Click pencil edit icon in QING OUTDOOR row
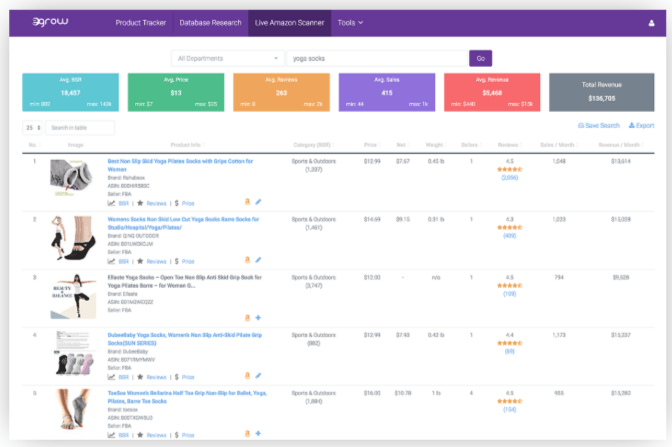Viewport: 672px width, 447px height. [258, 260]
